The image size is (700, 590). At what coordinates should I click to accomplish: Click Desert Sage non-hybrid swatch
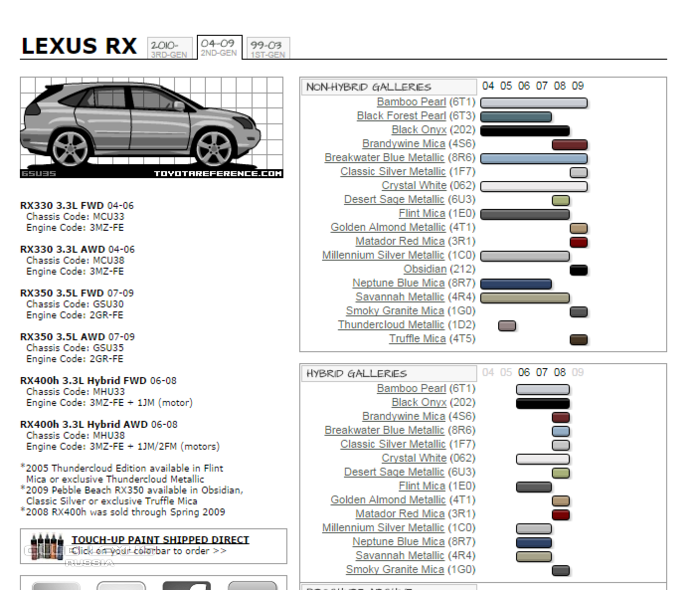pyautogui.click(x=561, y=200)
